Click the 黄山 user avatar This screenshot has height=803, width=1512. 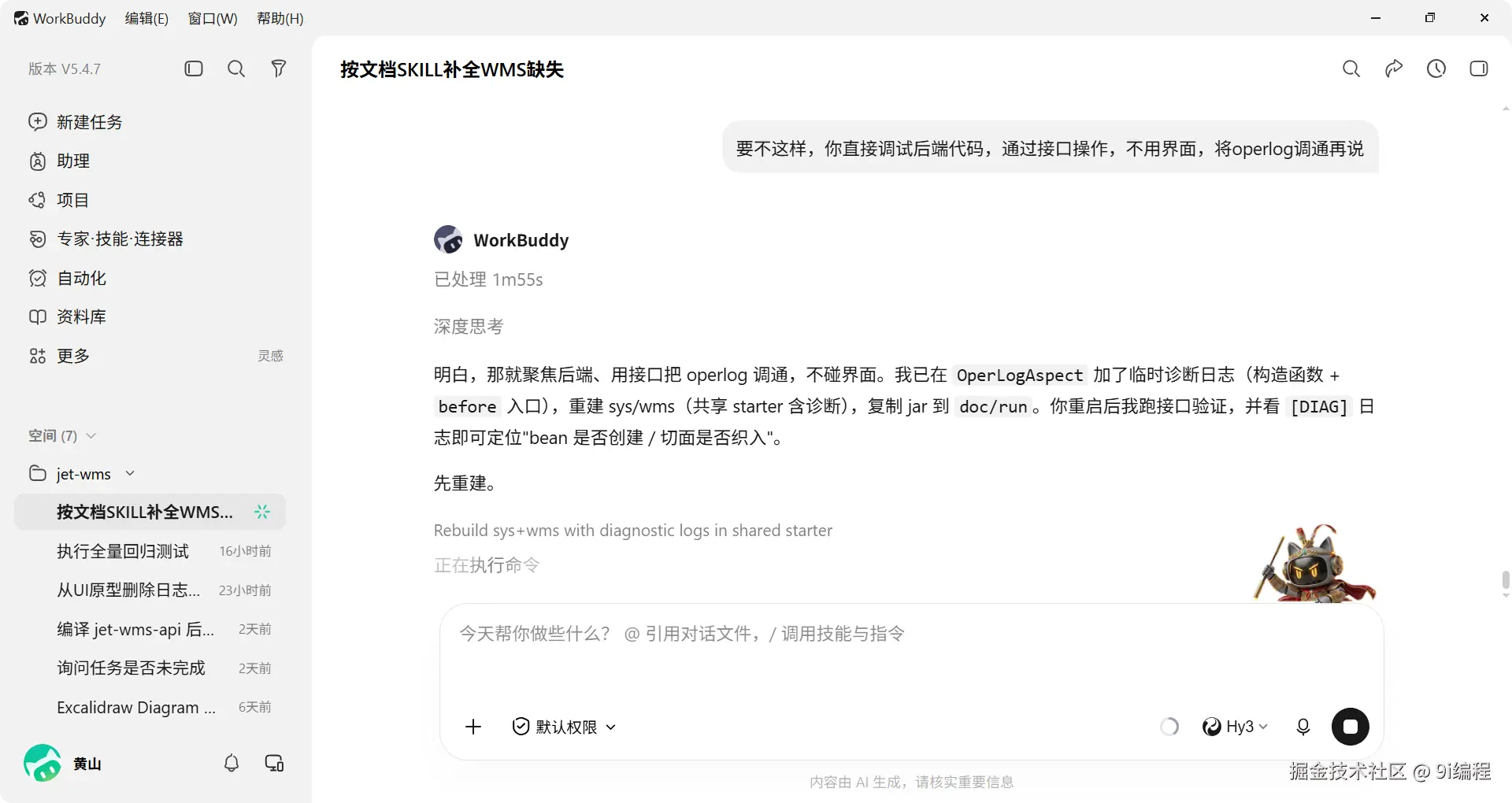coord(43,763)
